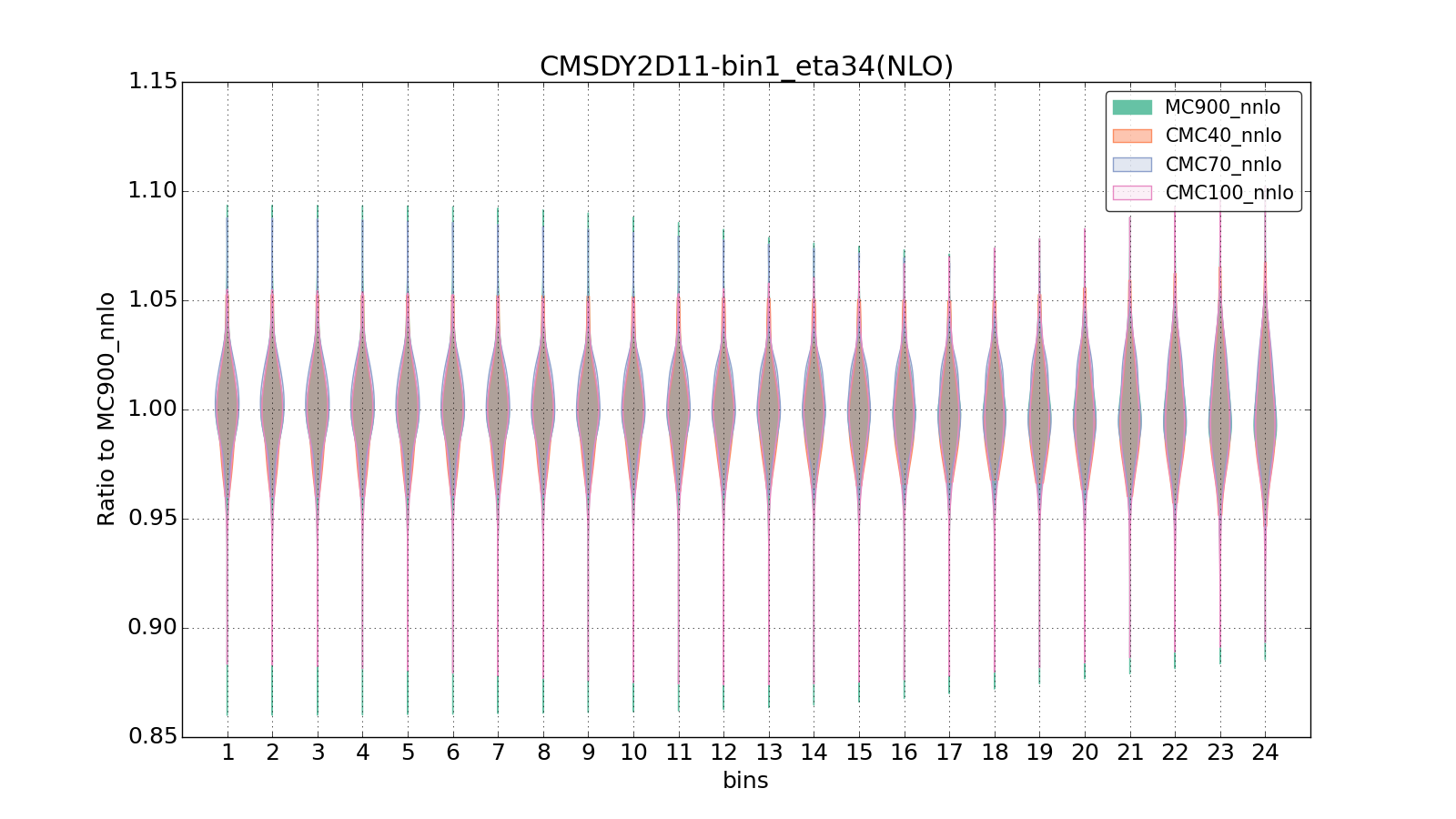Click the x-axis tick label 12
1456x819 pixels.
(723, 753)
